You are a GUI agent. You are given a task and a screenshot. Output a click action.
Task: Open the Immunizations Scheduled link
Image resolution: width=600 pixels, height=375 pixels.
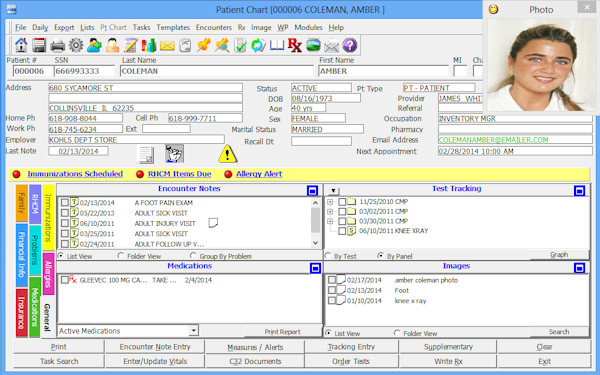coord(75,174)
